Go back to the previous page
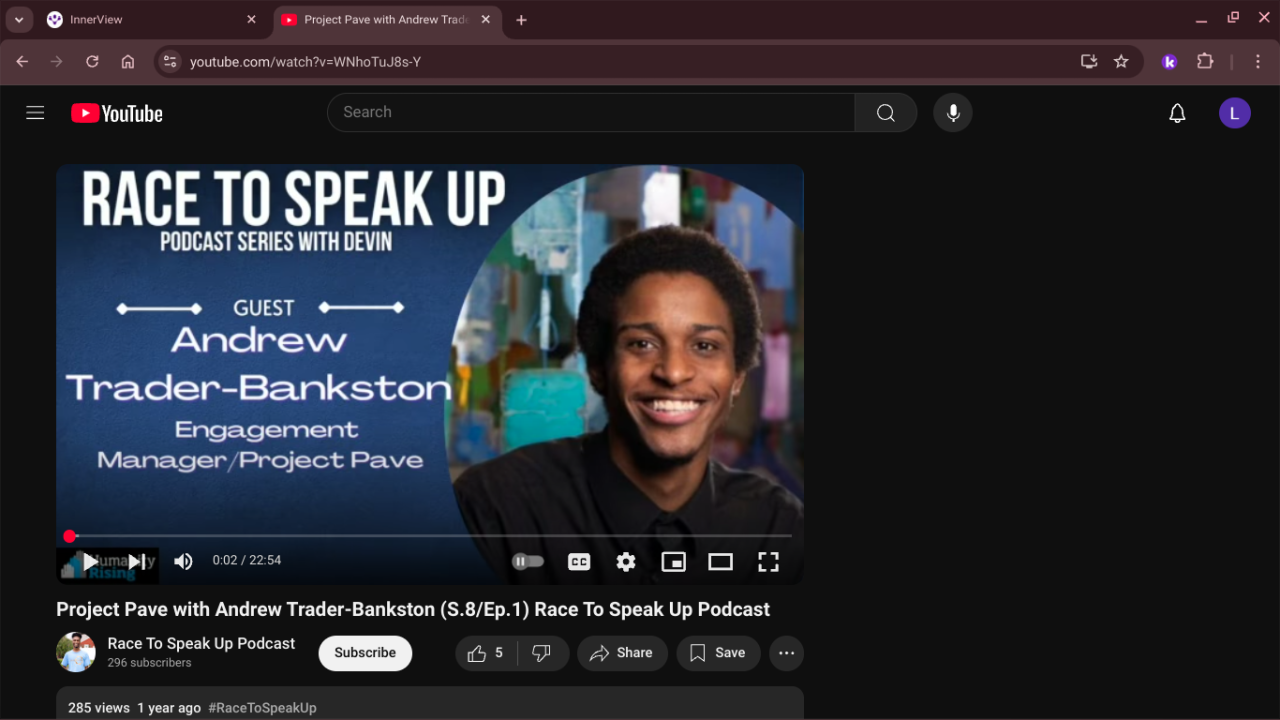Image resolution: width=1280 pixels, height=720 pixels. click(22, 62)
